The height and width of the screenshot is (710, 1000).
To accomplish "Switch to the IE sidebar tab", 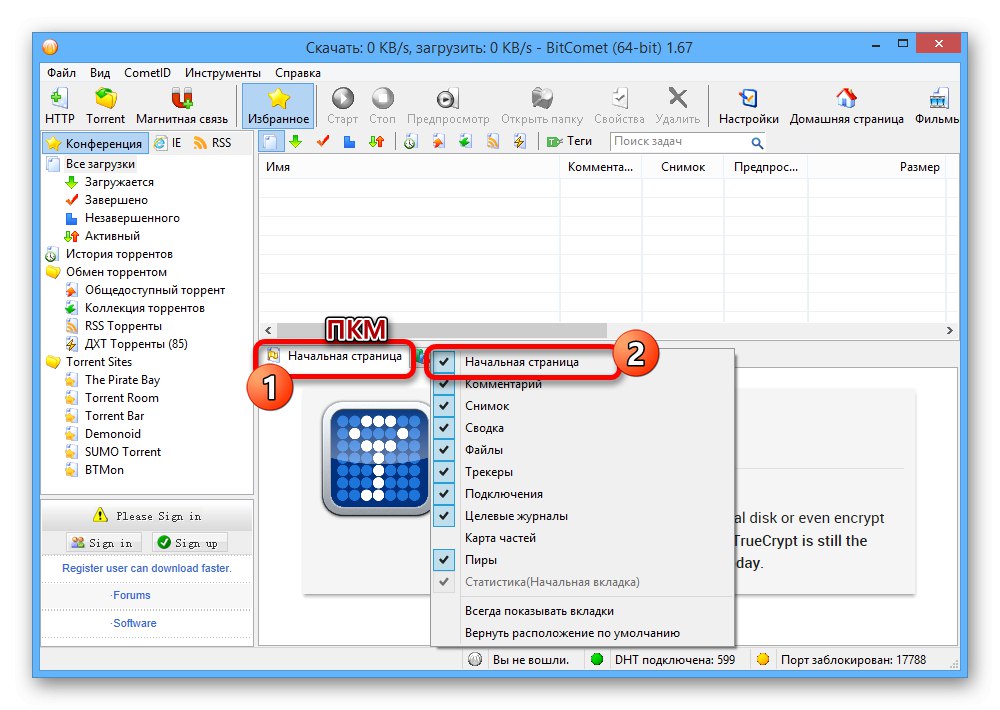I will click(x=169, y=143).
